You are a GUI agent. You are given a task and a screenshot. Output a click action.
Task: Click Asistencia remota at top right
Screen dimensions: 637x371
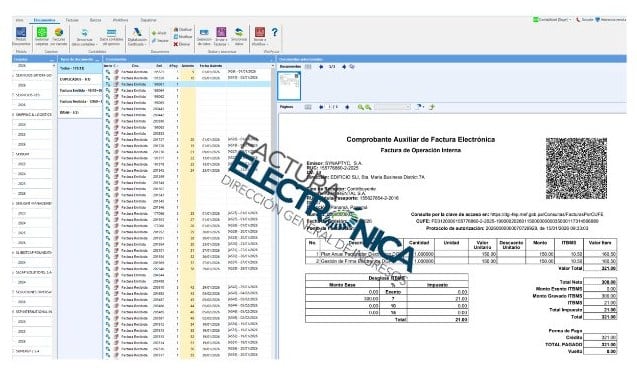611,20
